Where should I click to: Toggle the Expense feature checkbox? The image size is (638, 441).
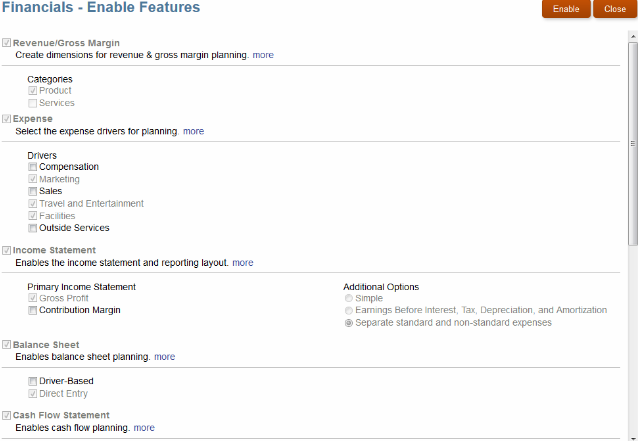pyautogui.click(x=7, y=119)
